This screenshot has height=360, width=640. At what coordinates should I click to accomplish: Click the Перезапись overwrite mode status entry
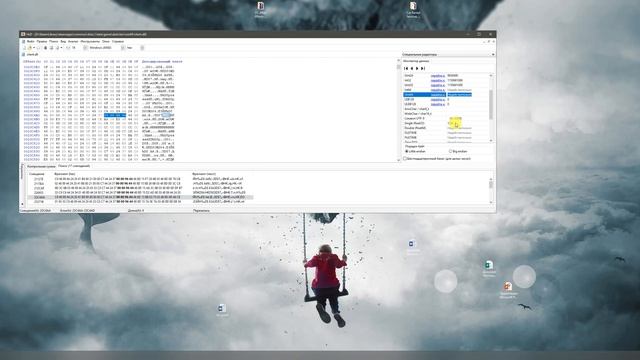click(x=201, y=211)
